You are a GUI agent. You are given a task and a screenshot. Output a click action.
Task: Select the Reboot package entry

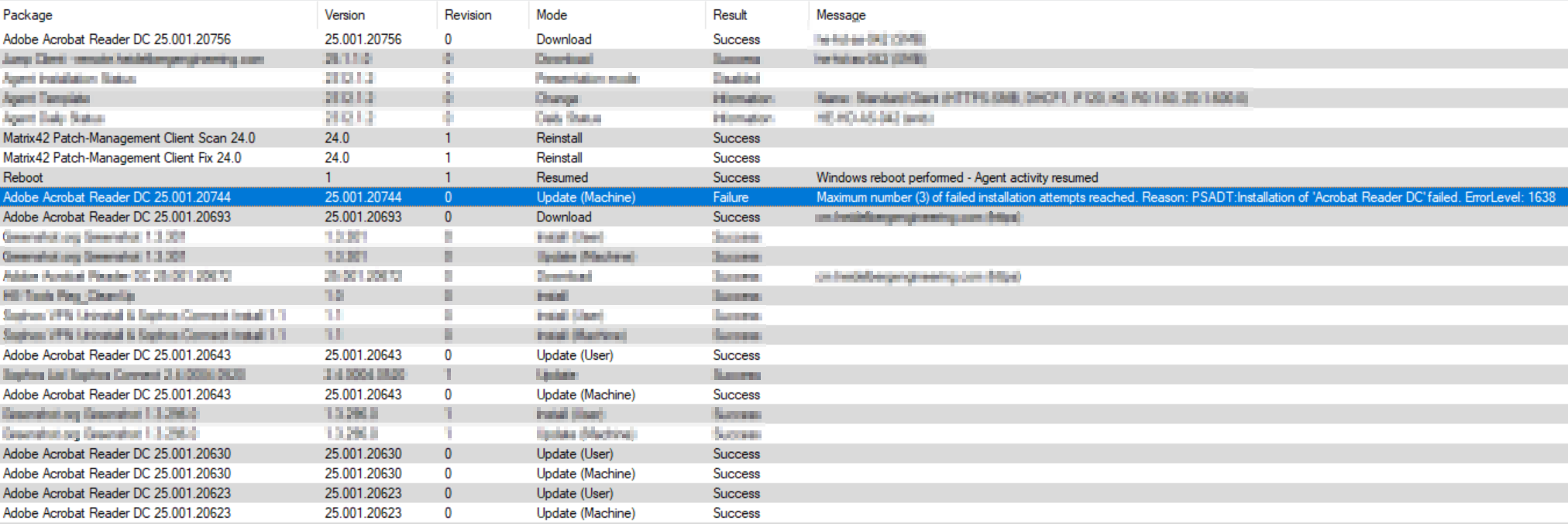pyautogui.click(x=23, y=177)
